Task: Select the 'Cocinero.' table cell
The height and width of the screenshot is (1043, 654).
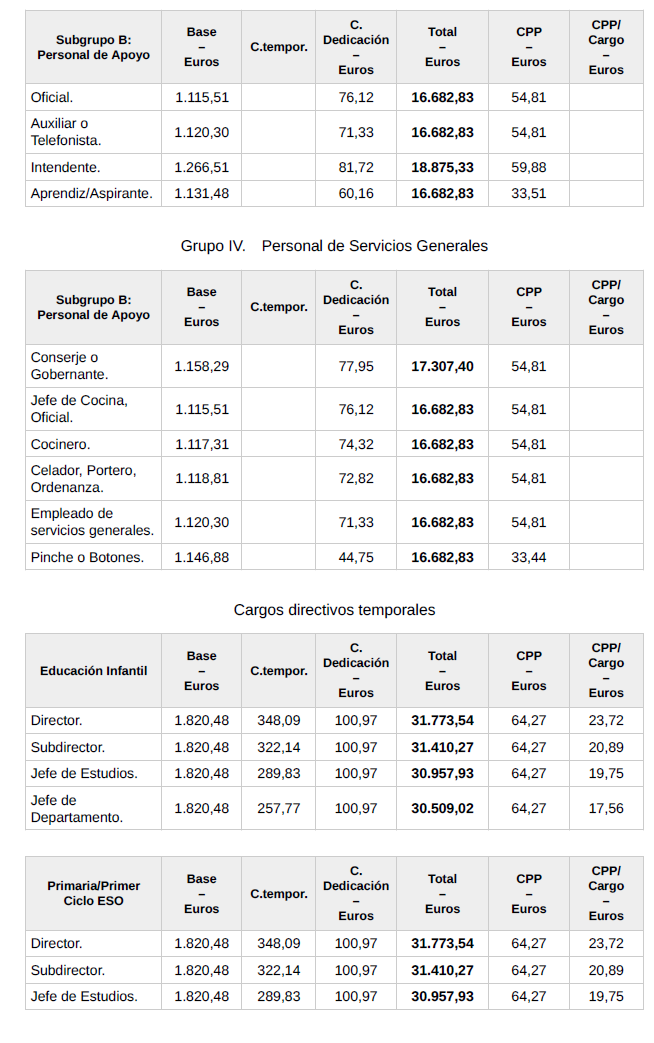Action: [60, 444]
